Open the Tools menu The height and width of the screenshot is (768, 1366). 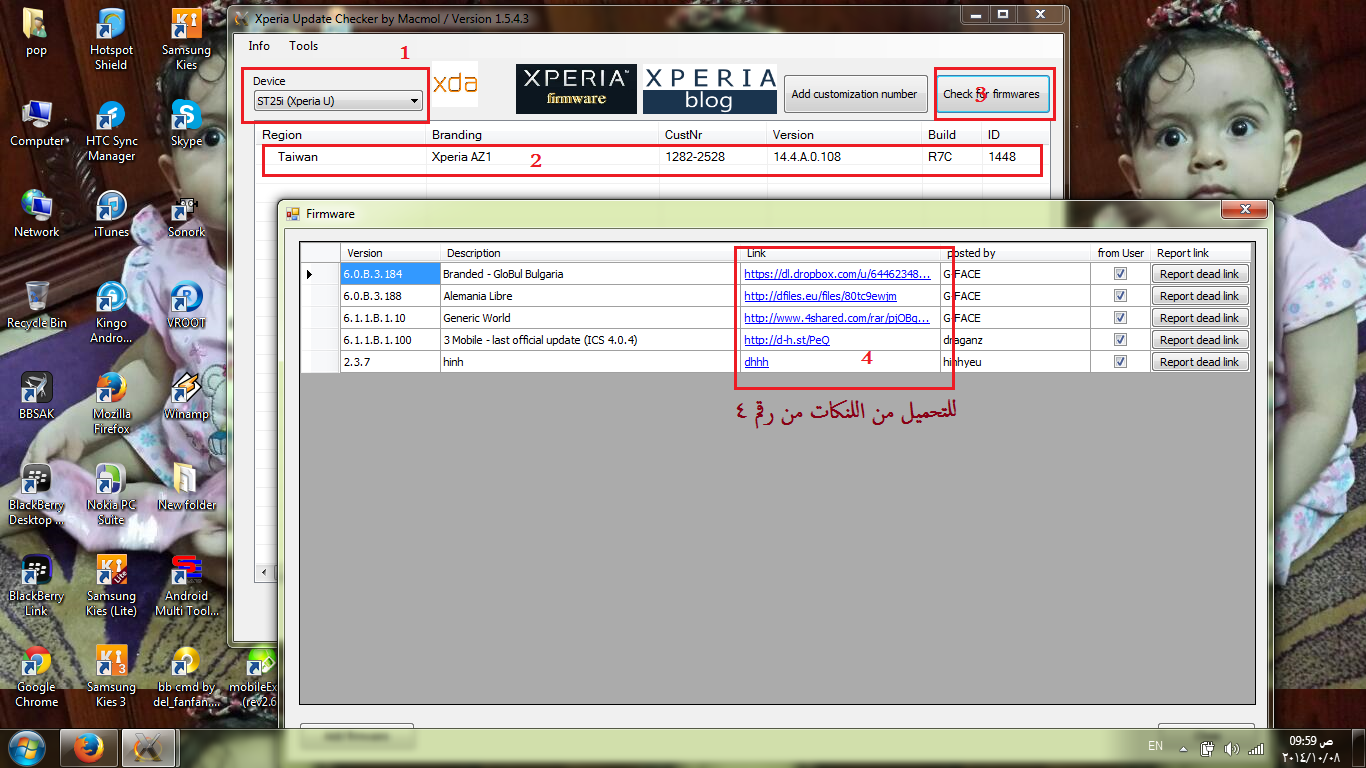pyautogui.click(x=303, y=46)
